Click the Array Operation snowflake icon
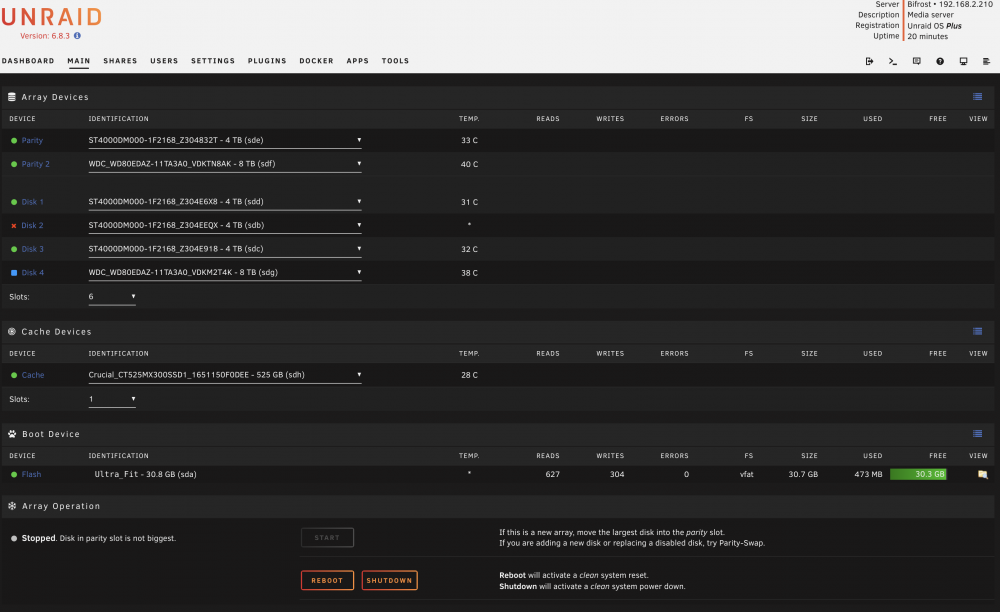This screenshot has width=1000, height=612. (x=12, y=506)
